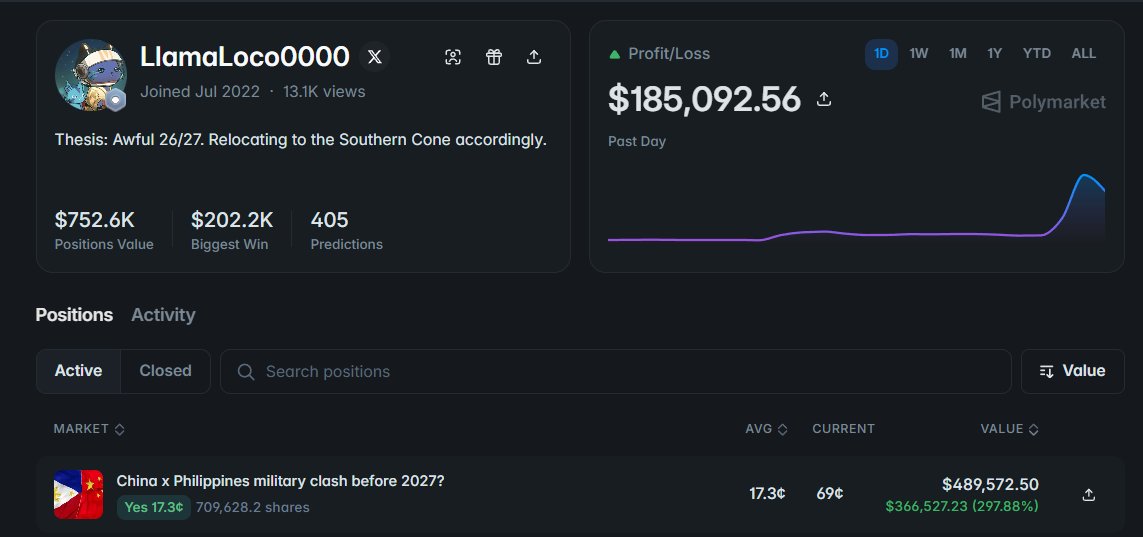Screen dimensions: 1143x537
Task: Open China x Philippines market thumbnail
Action: tap(78, 494)
